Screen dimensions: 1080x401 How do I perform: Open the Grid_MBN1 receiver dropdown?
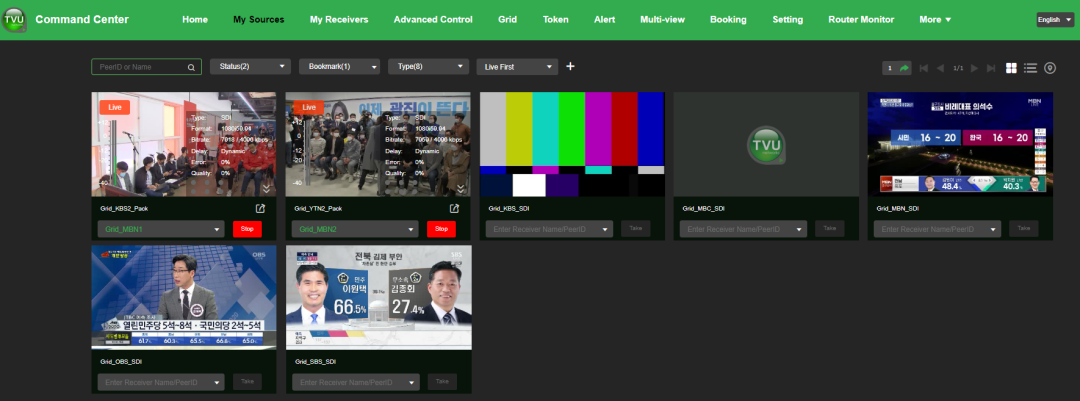(161, 229)
